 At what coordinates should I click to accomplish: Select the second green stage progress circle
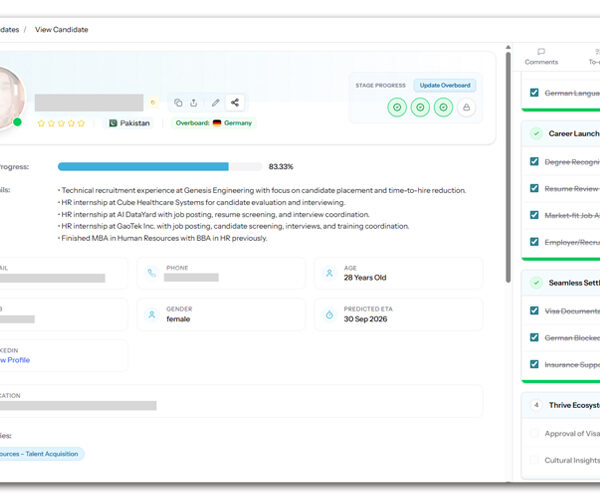420,107
